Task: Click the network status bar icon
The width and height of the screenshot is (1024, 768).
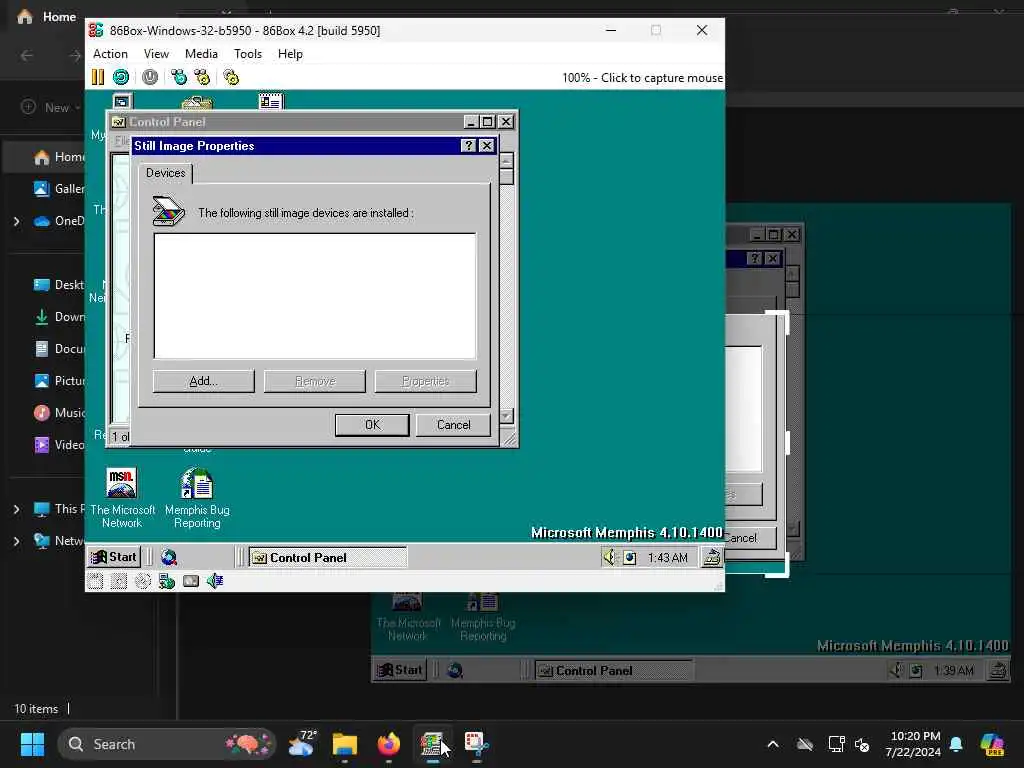Action: (x=167, y=581)
